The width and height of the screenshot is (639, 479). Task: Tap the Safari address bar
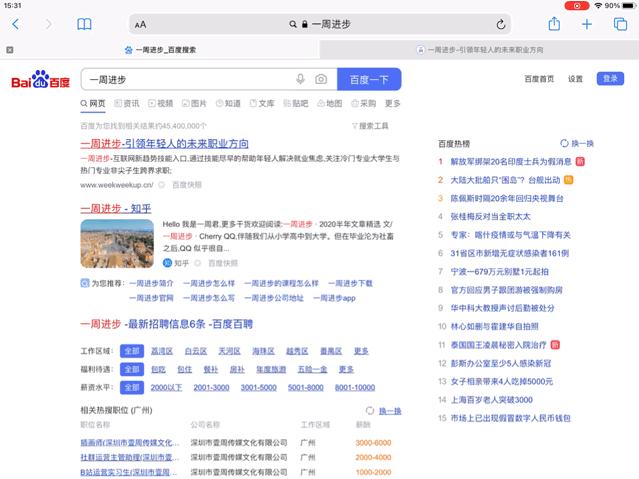[x=320, y=24]
